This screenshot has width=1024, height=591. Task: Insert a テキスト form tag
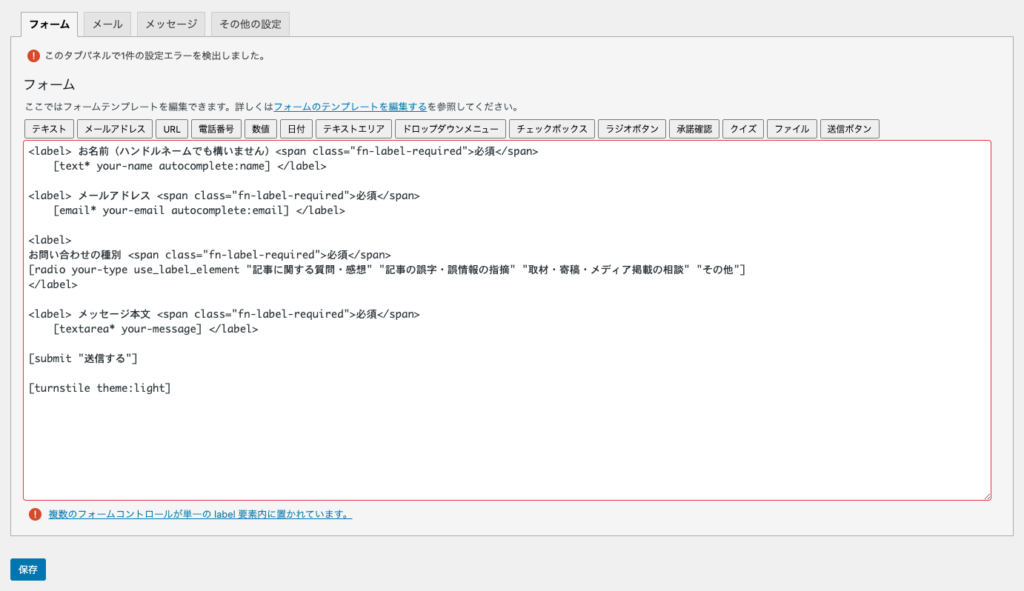pos(49,129)
